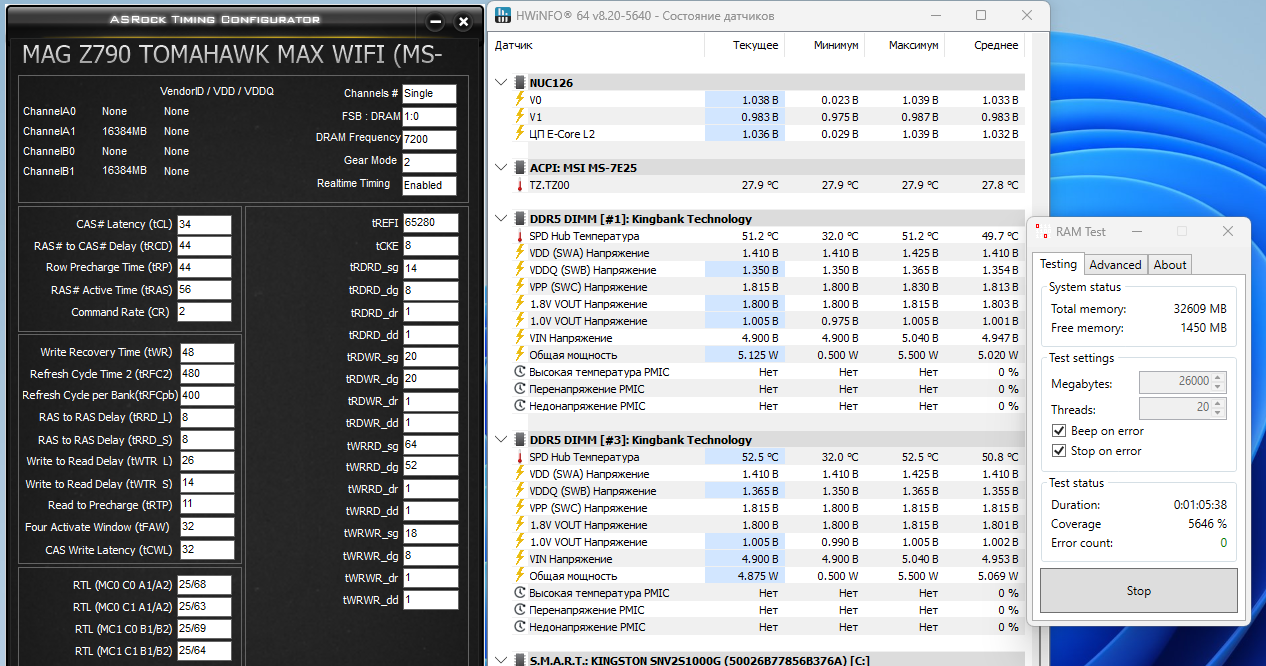Click the V0 voltage lightning icon
Screen dimensions: 1266x666
coord(520,100)
